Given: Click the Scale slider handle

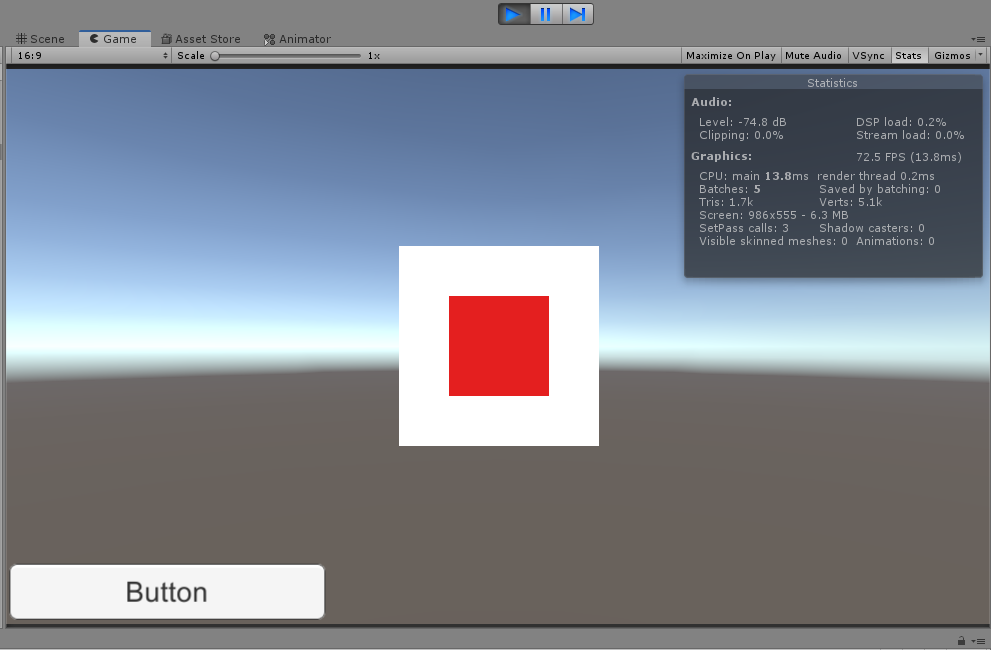Looking at the screenshot, I should tap(215, 56).
